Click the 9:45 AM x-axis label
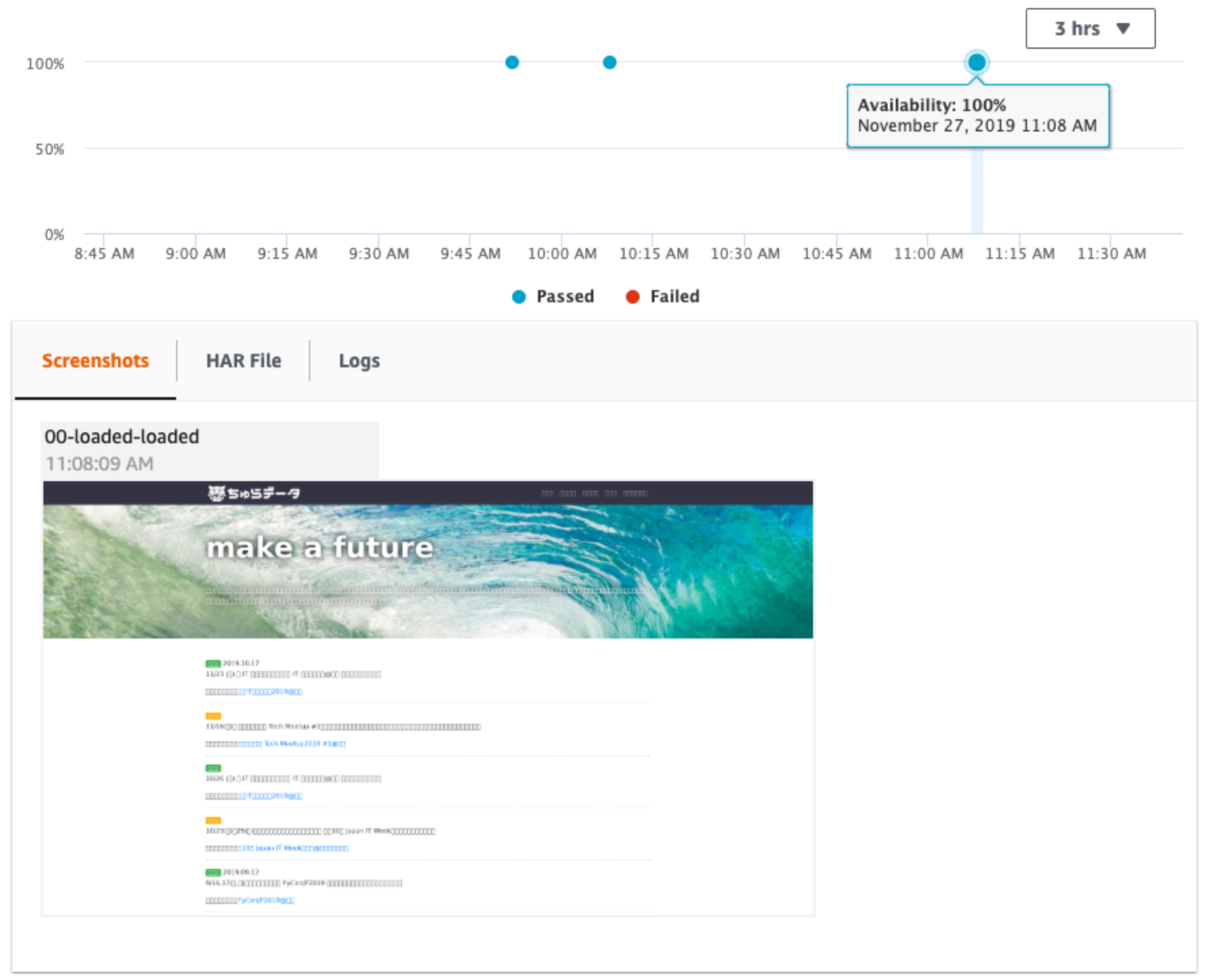The image size is (1206, 980). click(470, 253)
